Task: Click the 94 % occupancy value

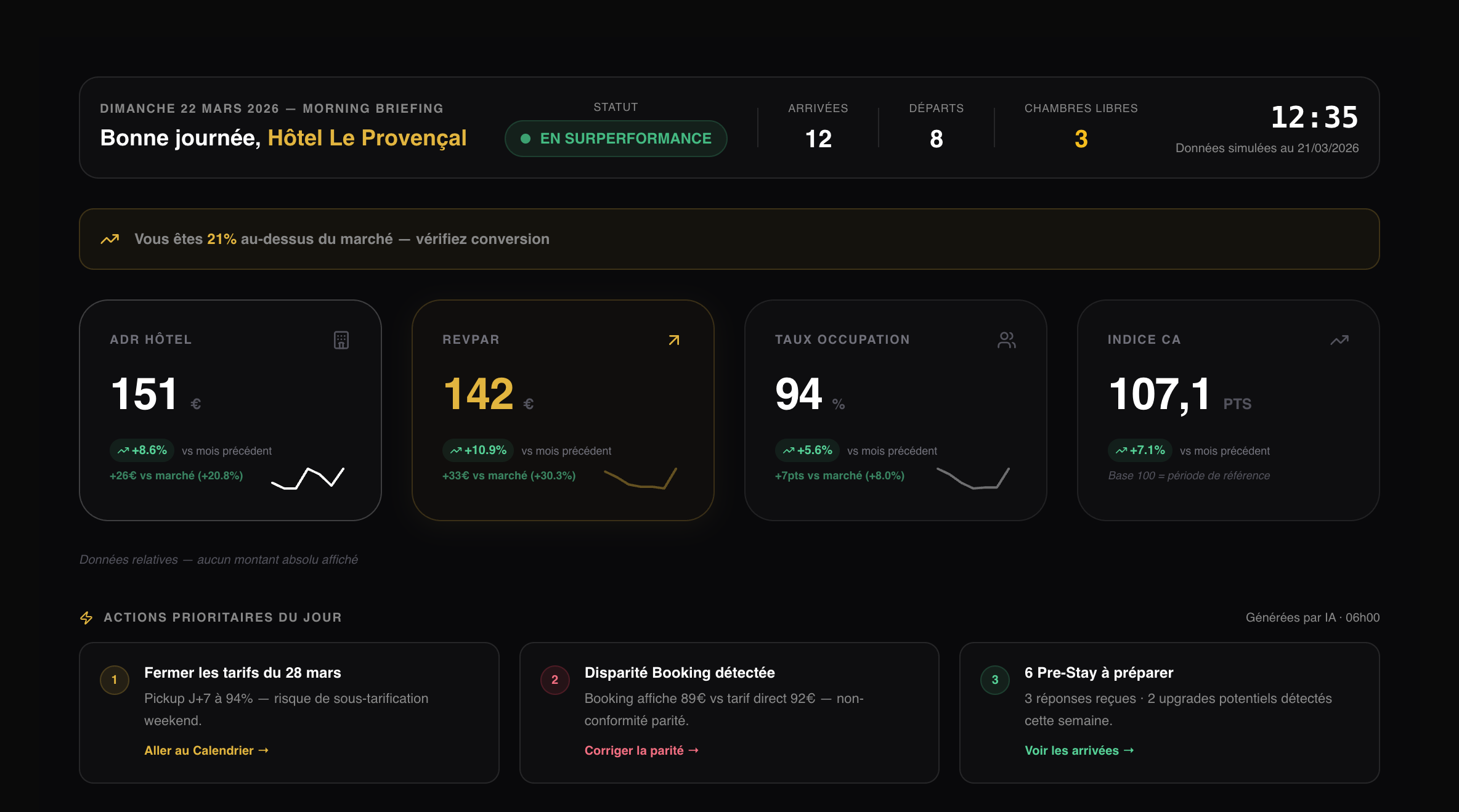Action: [810, 394]
